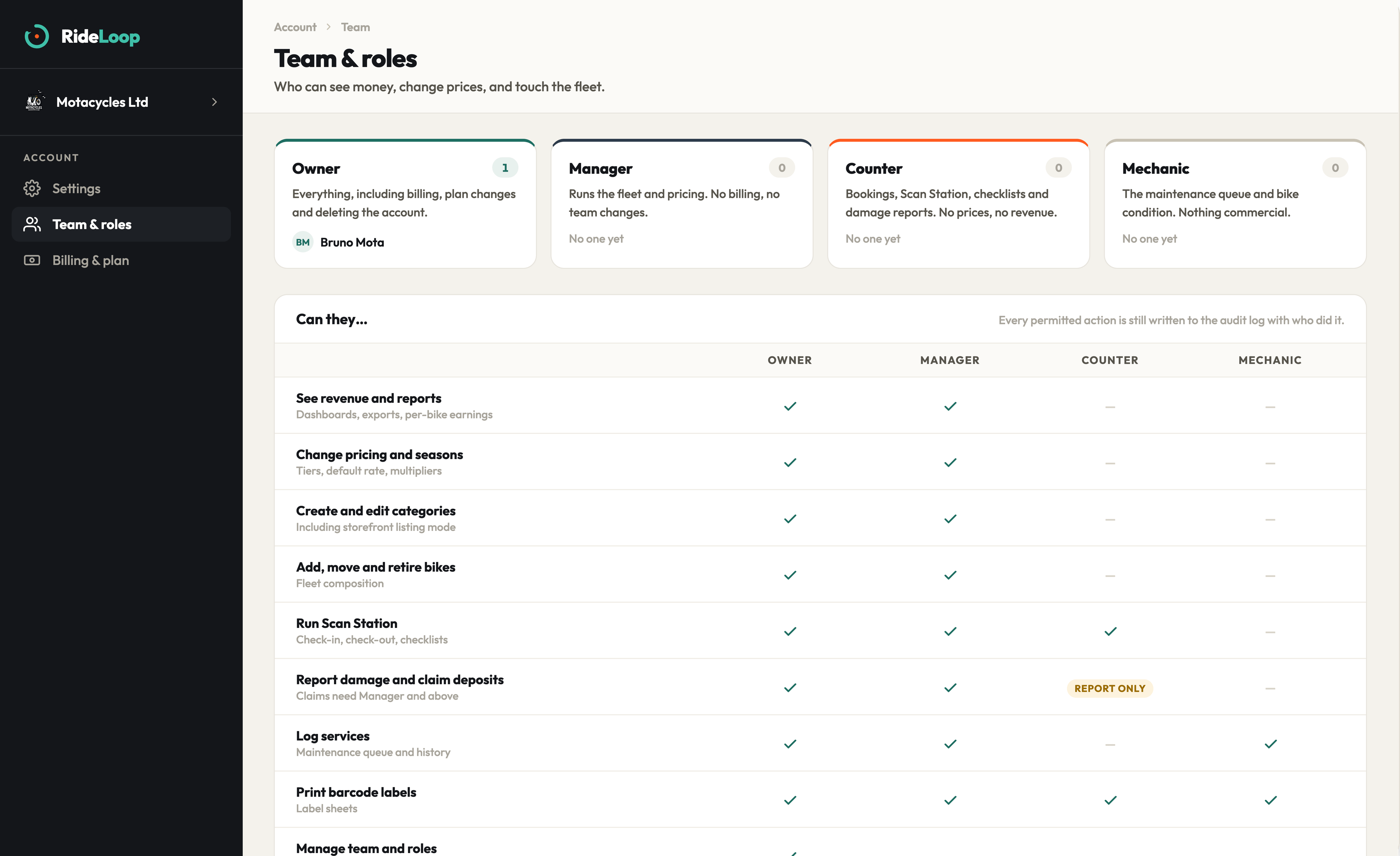The width and height of the screenshot is (1400, 856).
Task: Click Owner checkmark for See revenue and reports
Action: pyautogui.click(x=790, y=406)
